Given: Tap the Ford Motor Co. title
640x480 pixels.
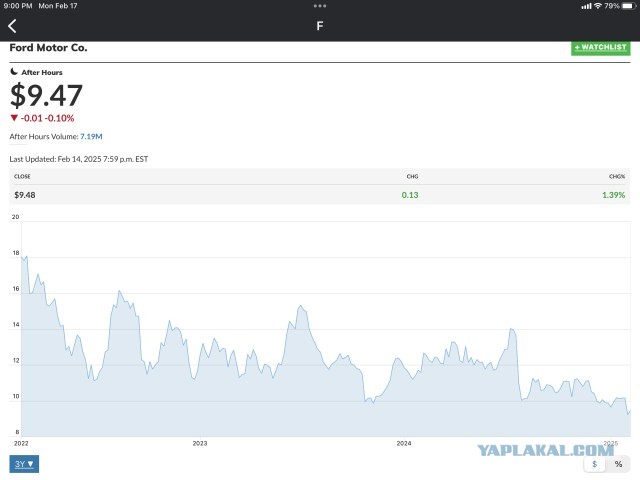Looking at the screenshot, I should coord(48,48).
